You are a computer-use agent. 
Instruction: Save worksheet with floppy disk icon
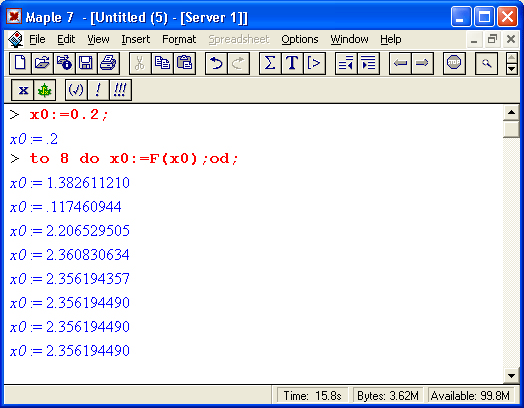86,63
